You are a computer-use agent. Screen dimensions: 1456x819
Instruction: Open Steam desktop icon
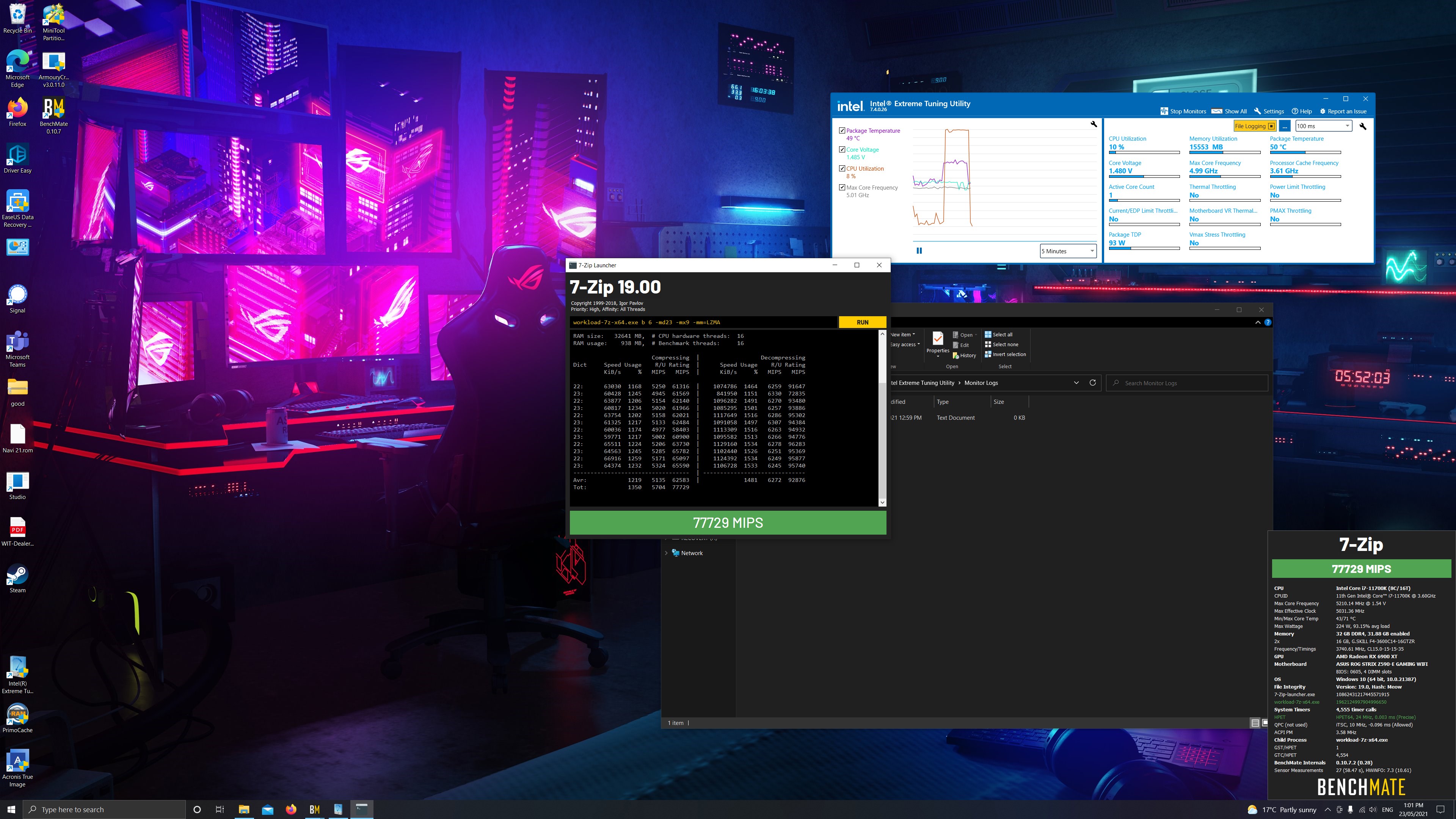point(17,578)
